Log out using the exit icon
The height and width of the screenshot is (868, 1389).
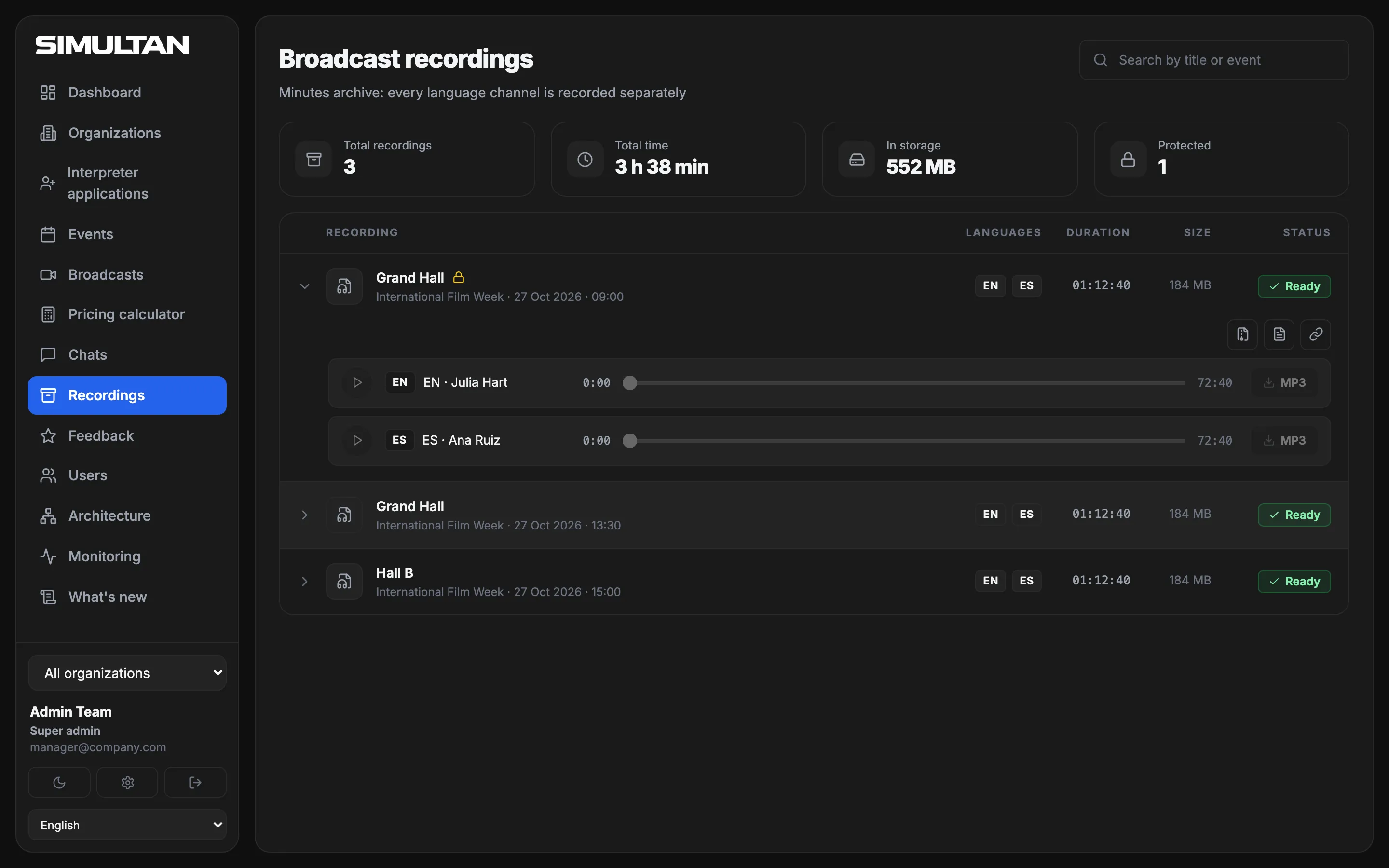(x=195, y=783)
